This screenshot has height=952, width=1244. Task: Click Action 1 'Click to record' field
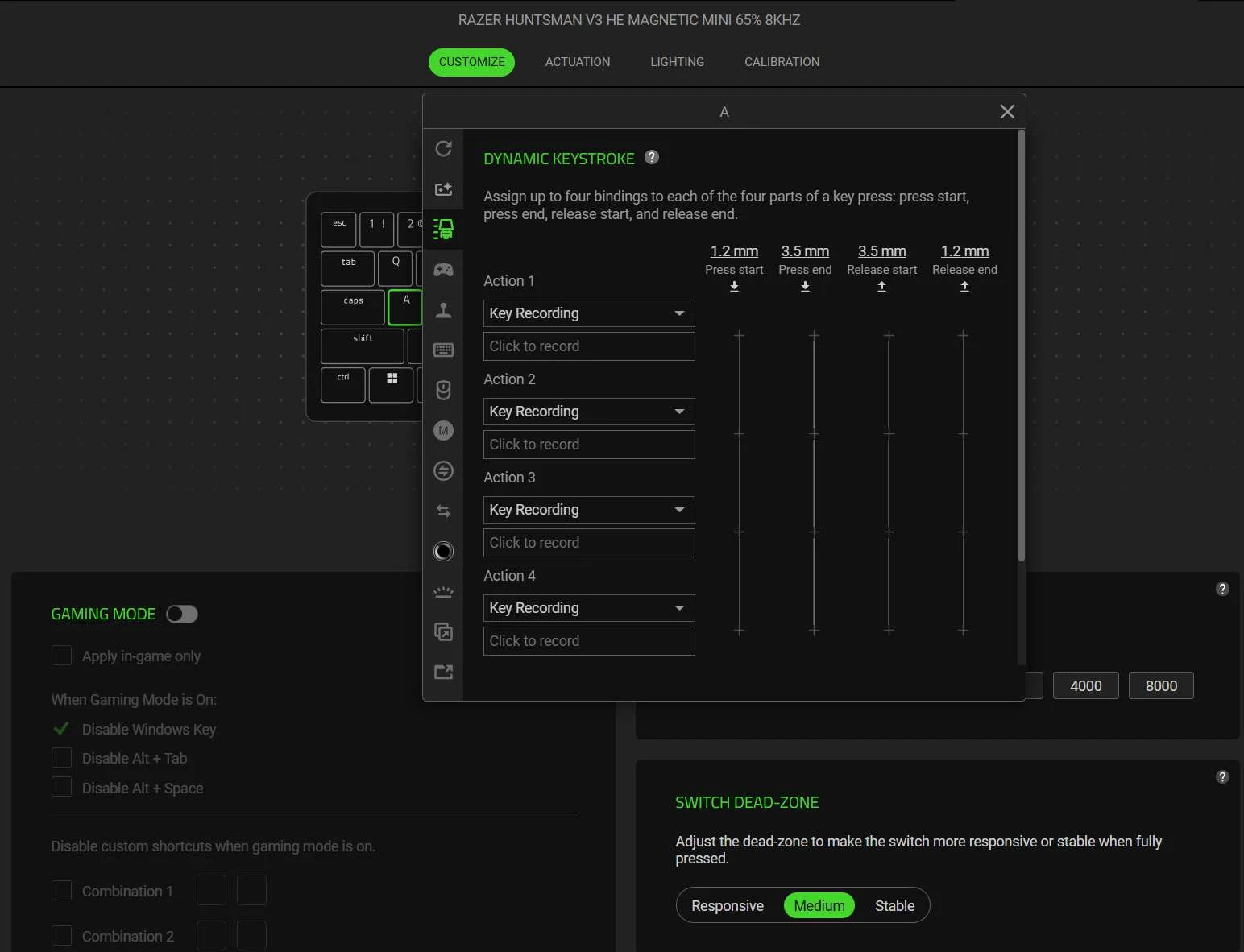pyautogui.click(x=589, y=346)
